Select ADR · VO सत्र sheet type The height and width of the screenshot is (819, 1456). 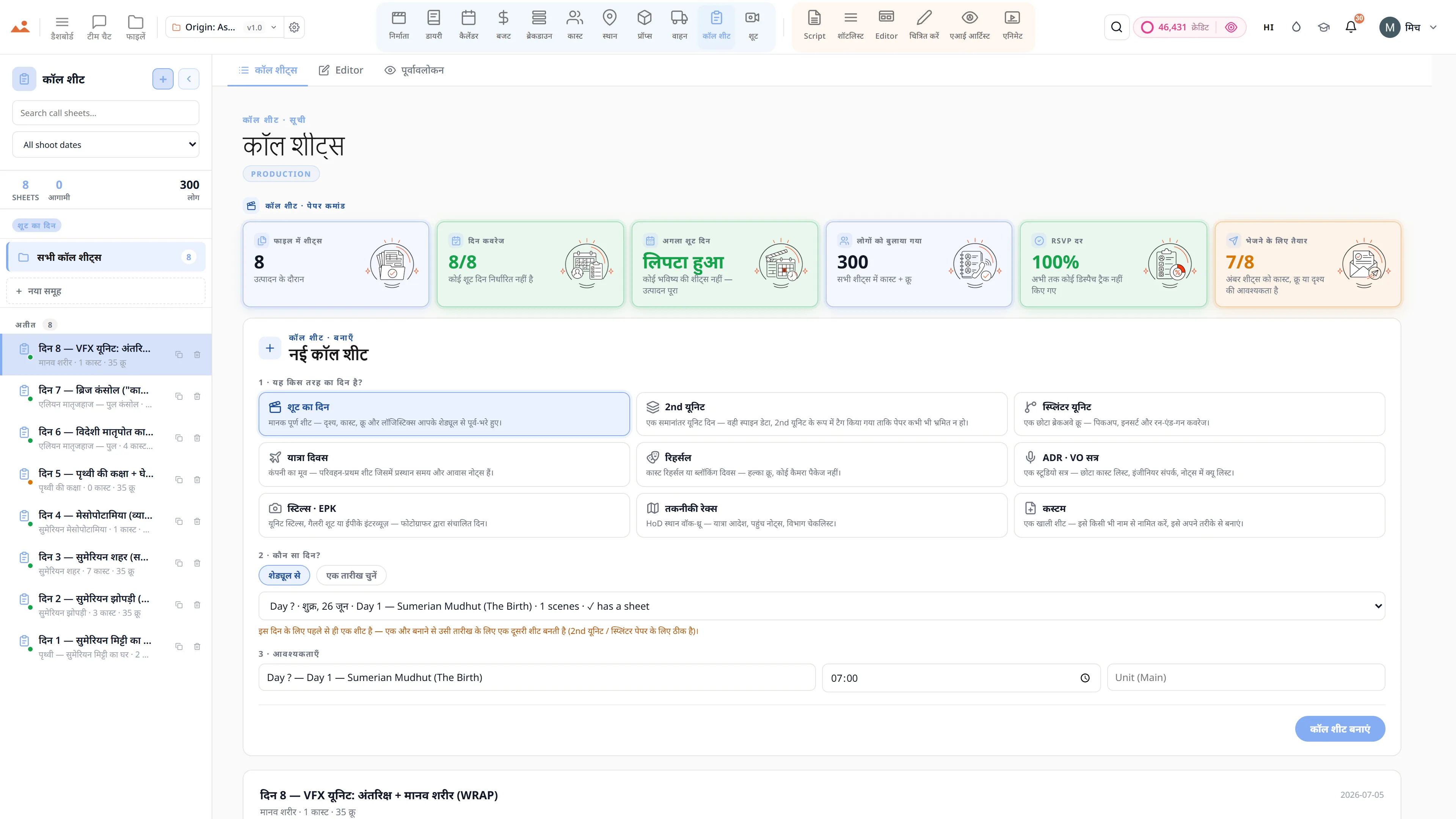pyautogui.click(x=1199, y=464)
